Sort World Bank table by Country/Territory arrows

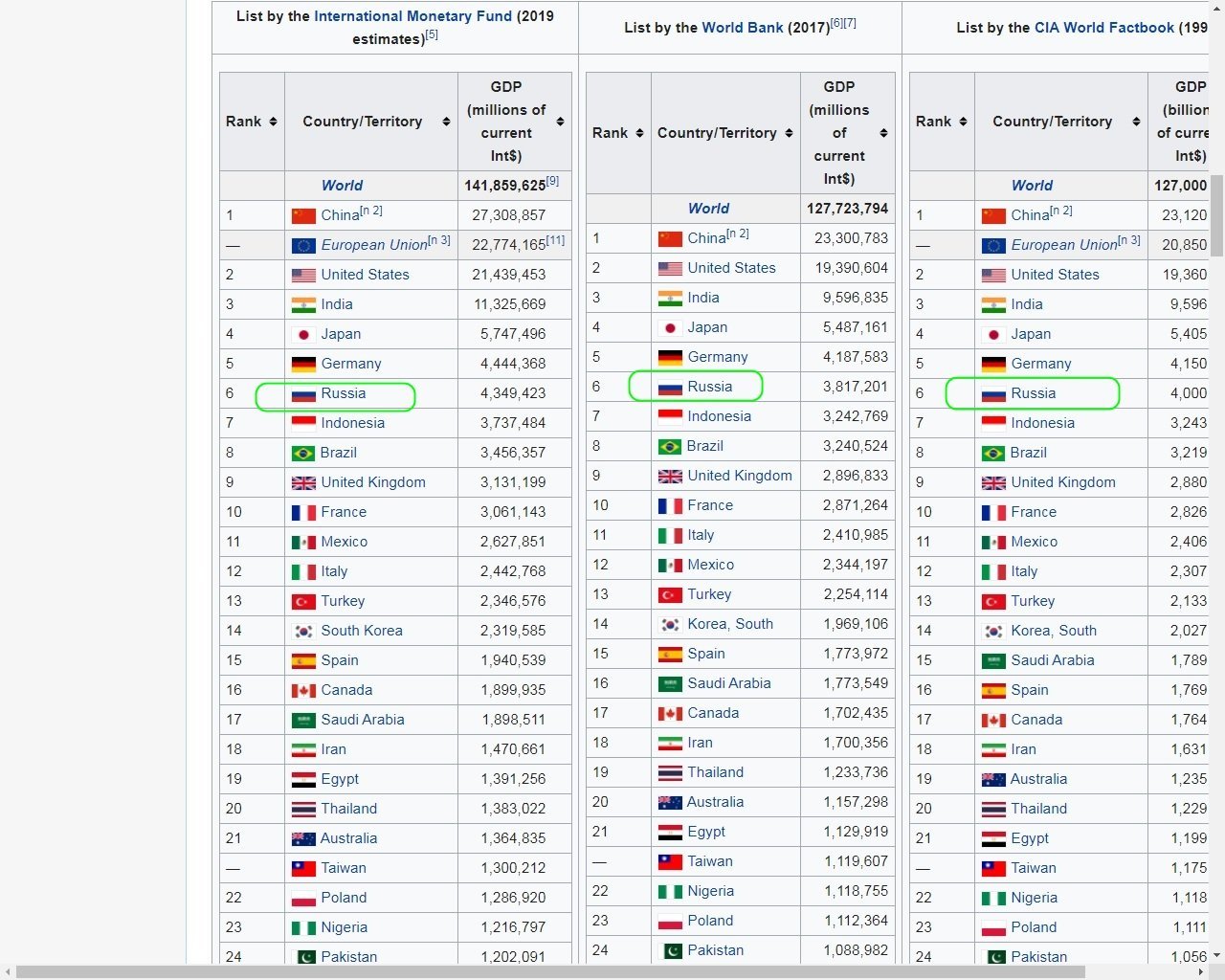[x=789, y=133]
